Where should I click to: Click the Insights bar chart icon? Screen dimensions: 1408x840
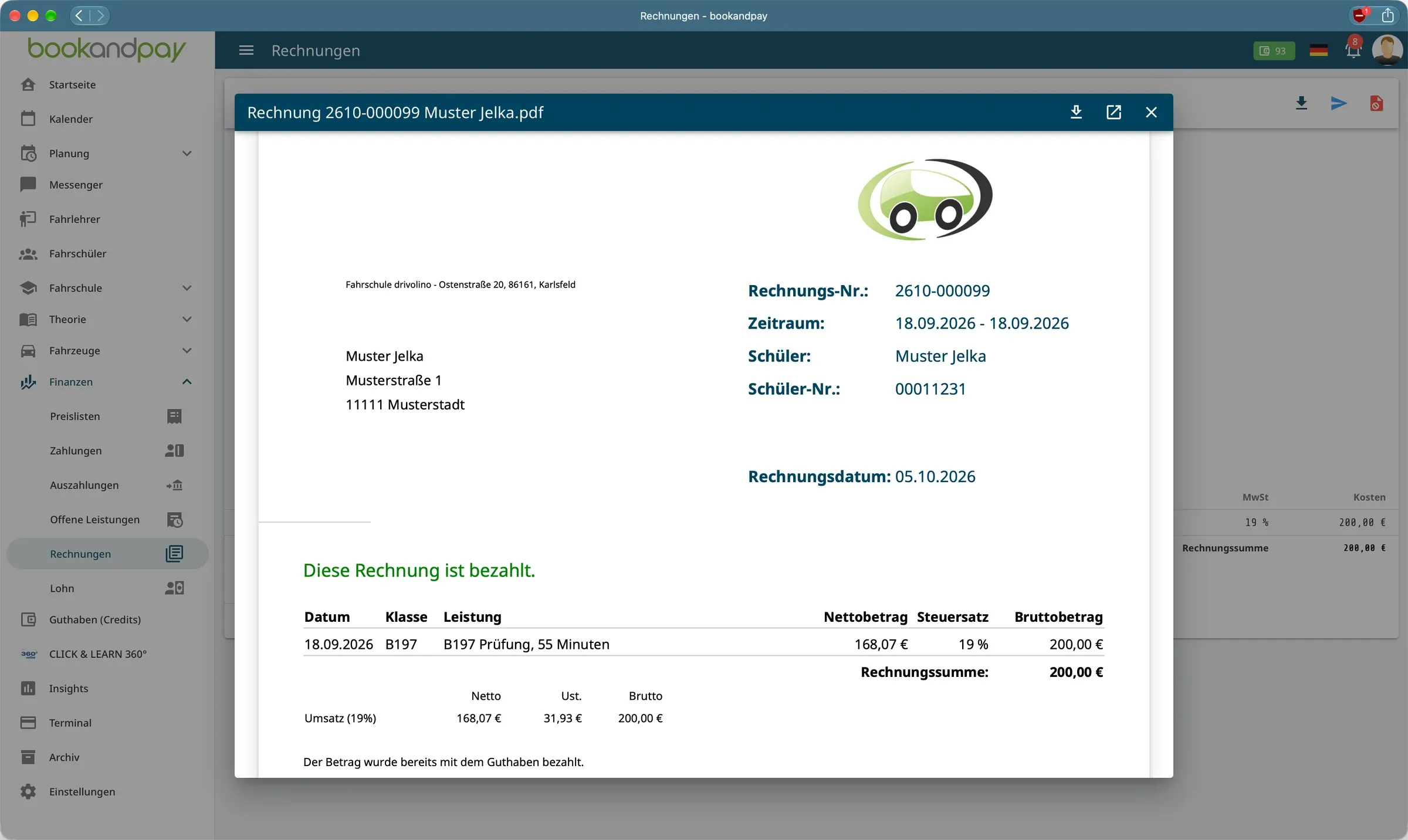28,689
